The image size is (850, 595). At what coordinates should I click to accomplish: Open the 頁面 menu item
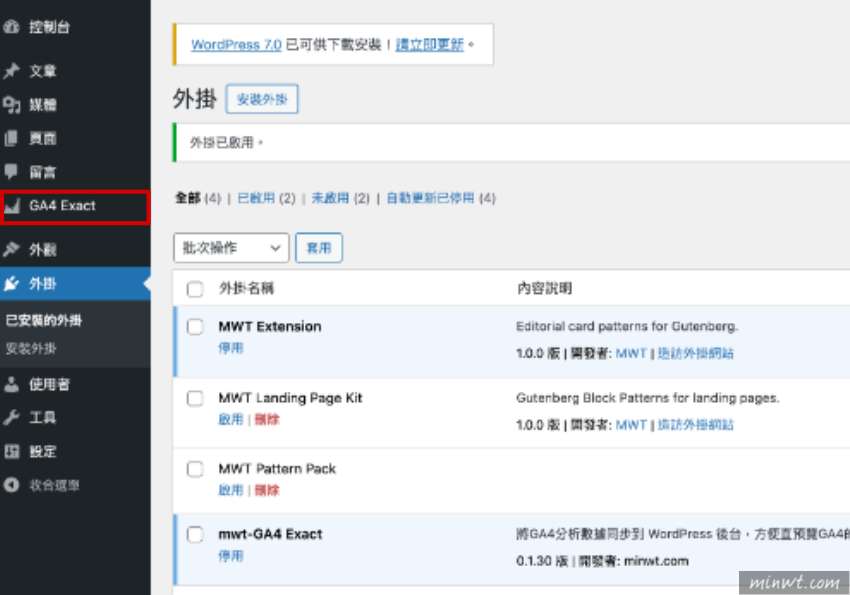[42, 138]
